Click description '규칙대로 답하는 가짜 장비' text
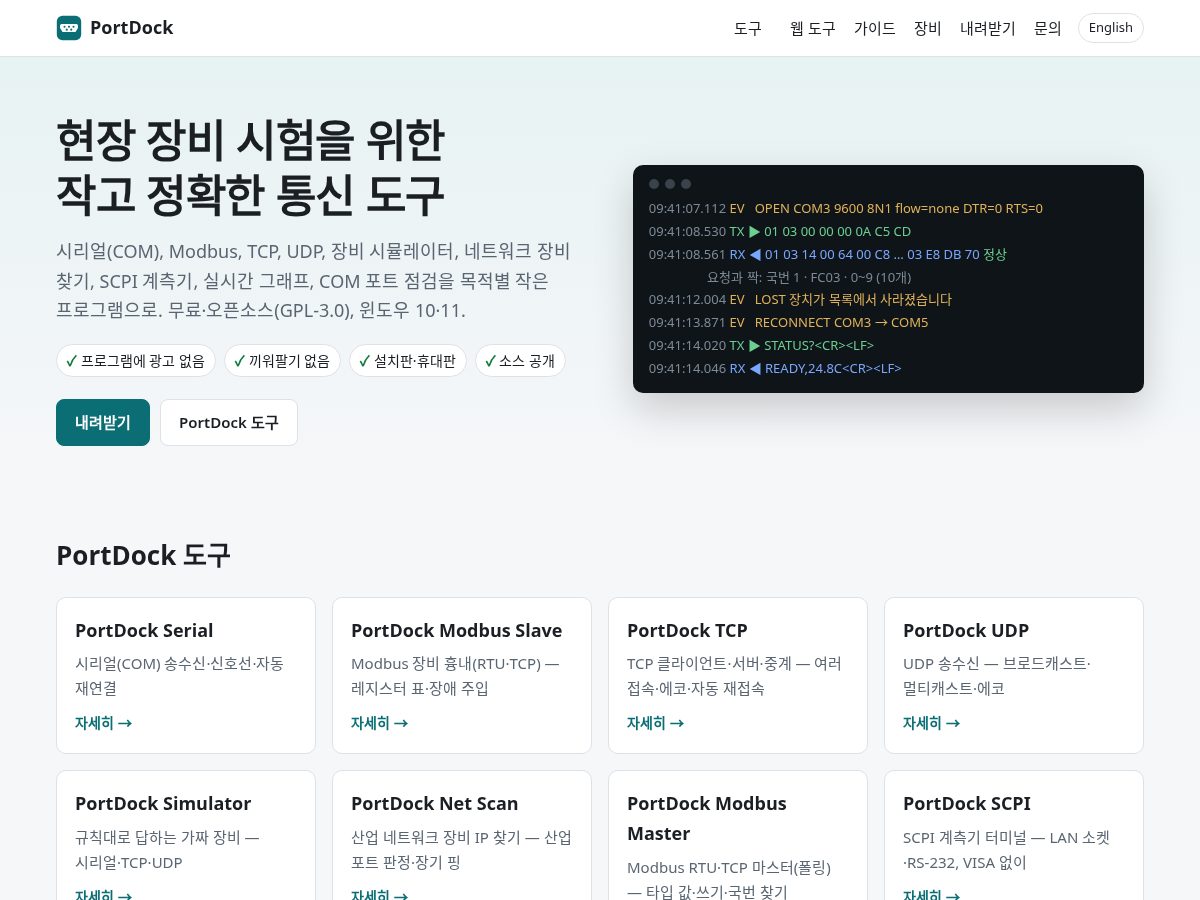 tap(167, 849)
